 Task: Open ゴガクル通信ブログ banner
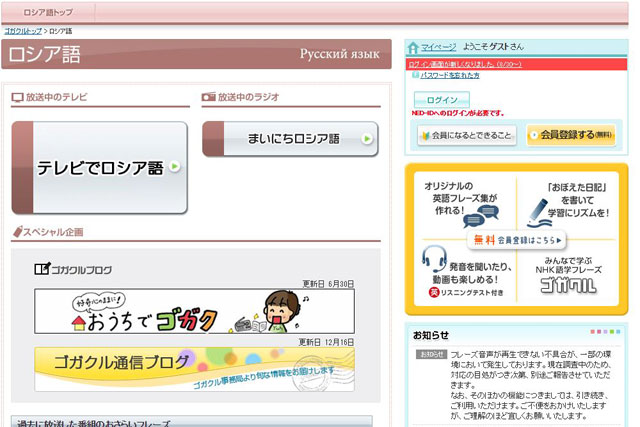(194, 369)
